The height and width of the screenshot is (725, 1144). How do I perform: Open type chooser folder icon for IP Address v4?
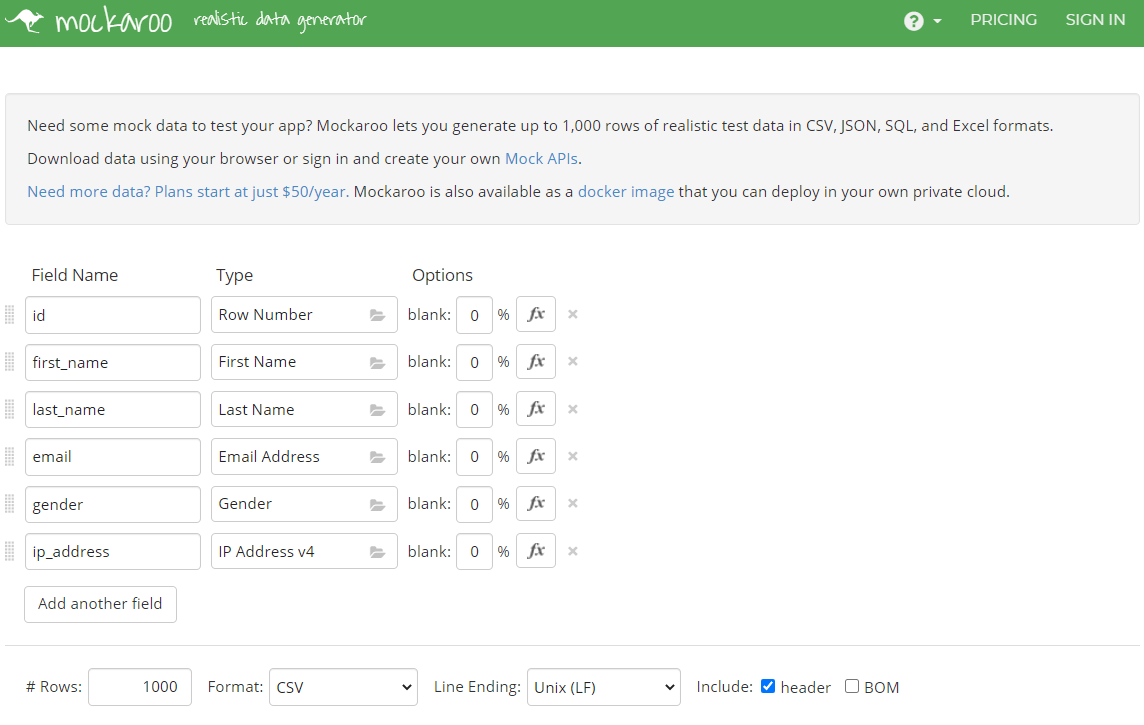377,552
